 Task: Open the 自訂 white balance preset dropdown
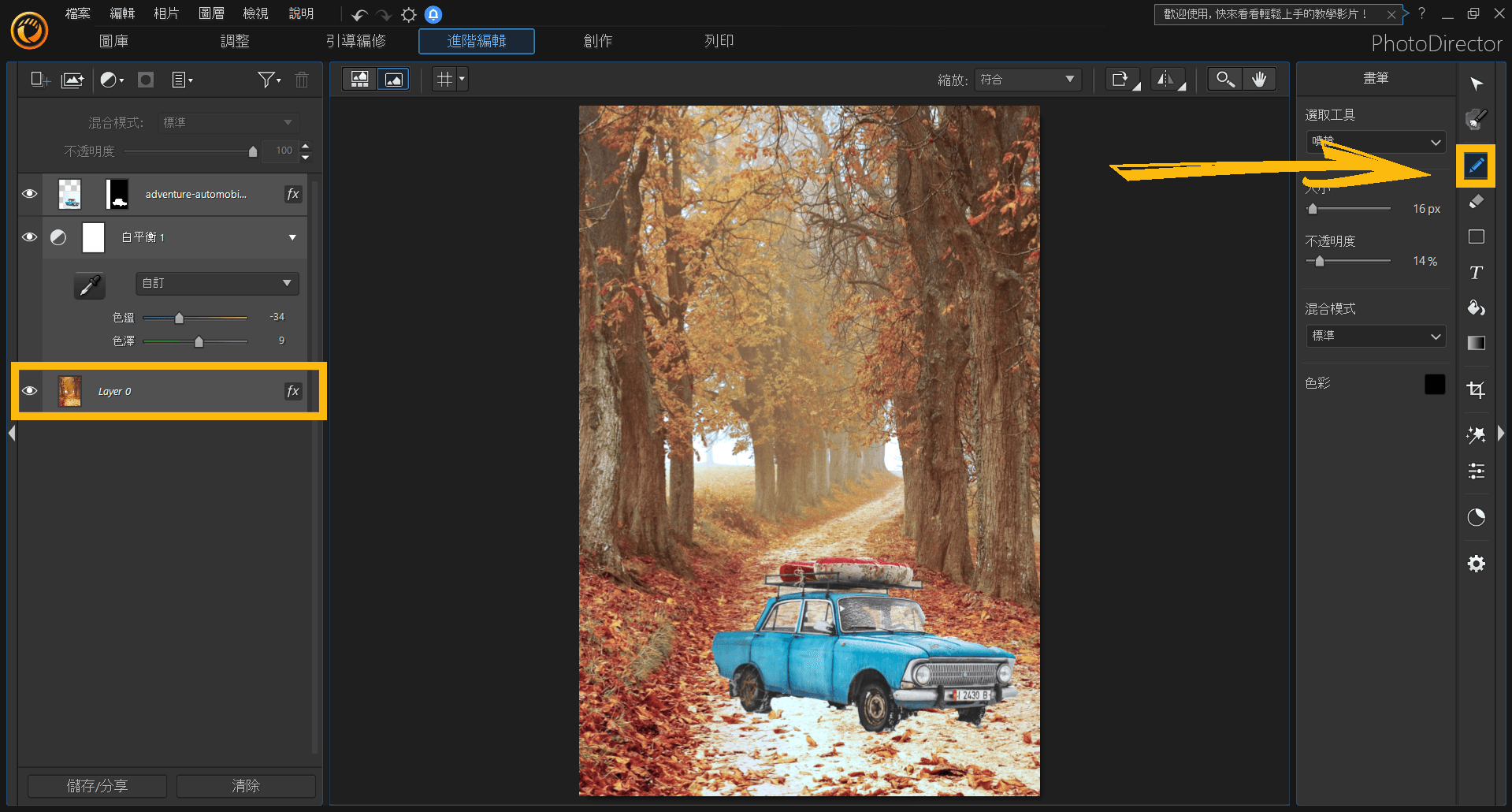pyautogui.click(x=217, y=283)
